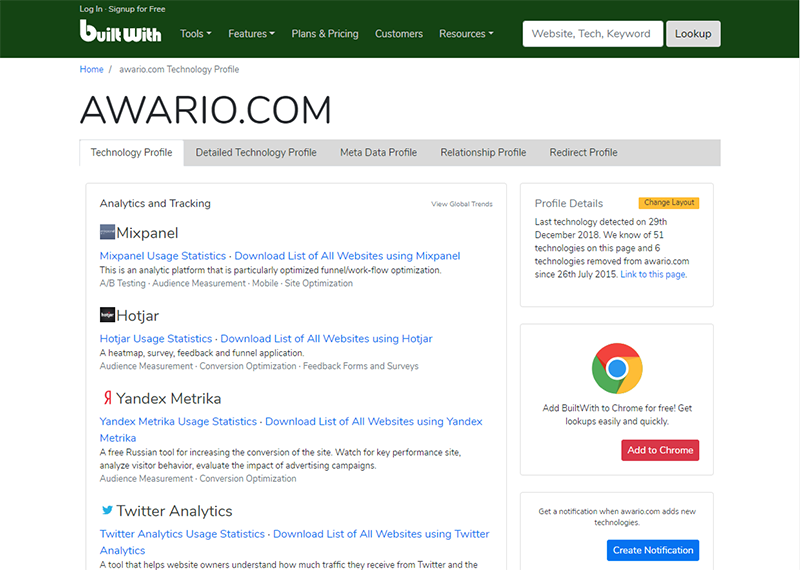Expand the Resources dropdown menu
800x570 pixels.
[466, 34]
